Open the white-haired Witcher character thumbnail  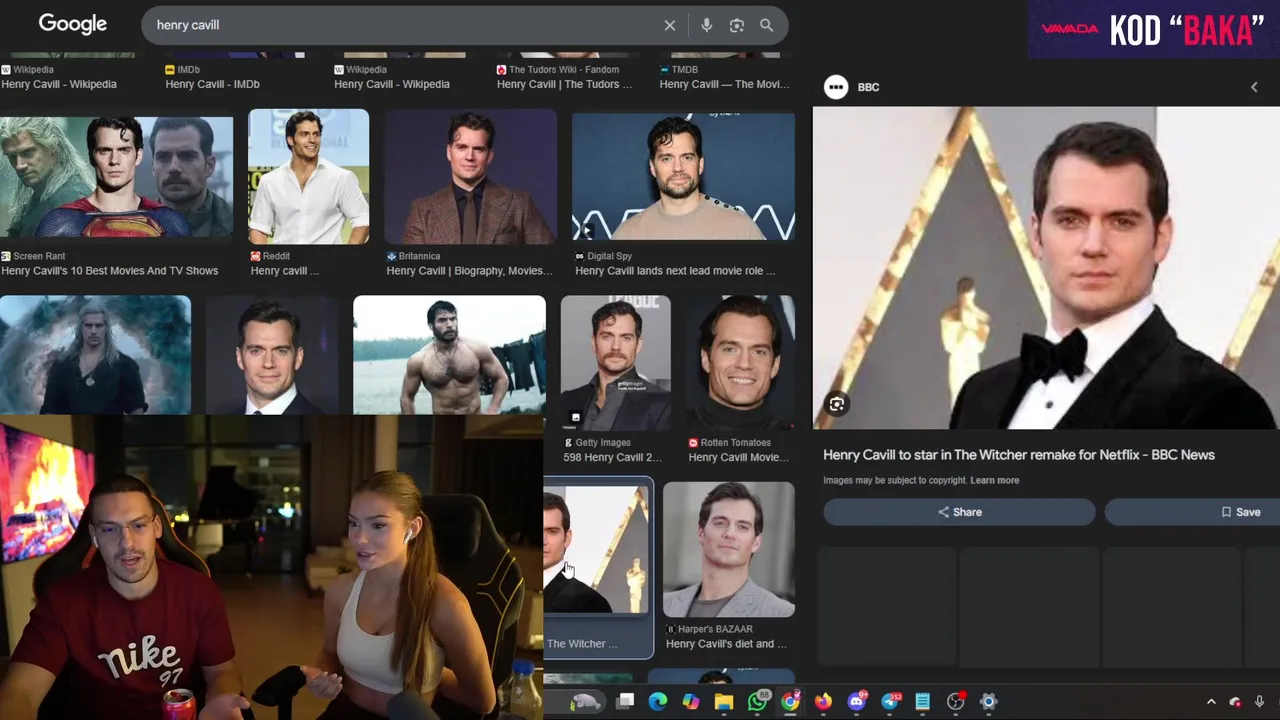95,355
